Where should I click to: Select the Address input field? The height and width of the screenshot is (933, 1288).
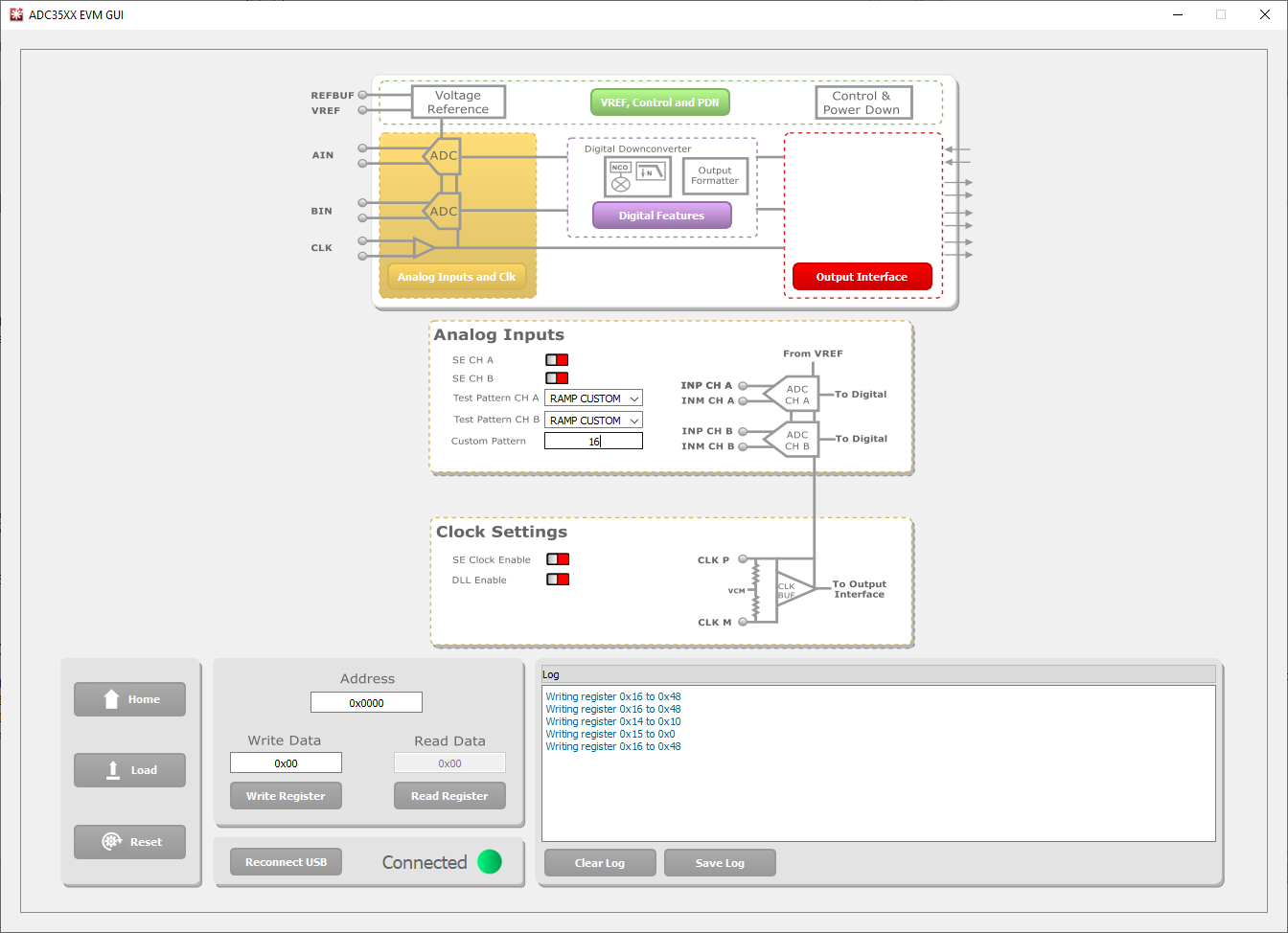366,703
